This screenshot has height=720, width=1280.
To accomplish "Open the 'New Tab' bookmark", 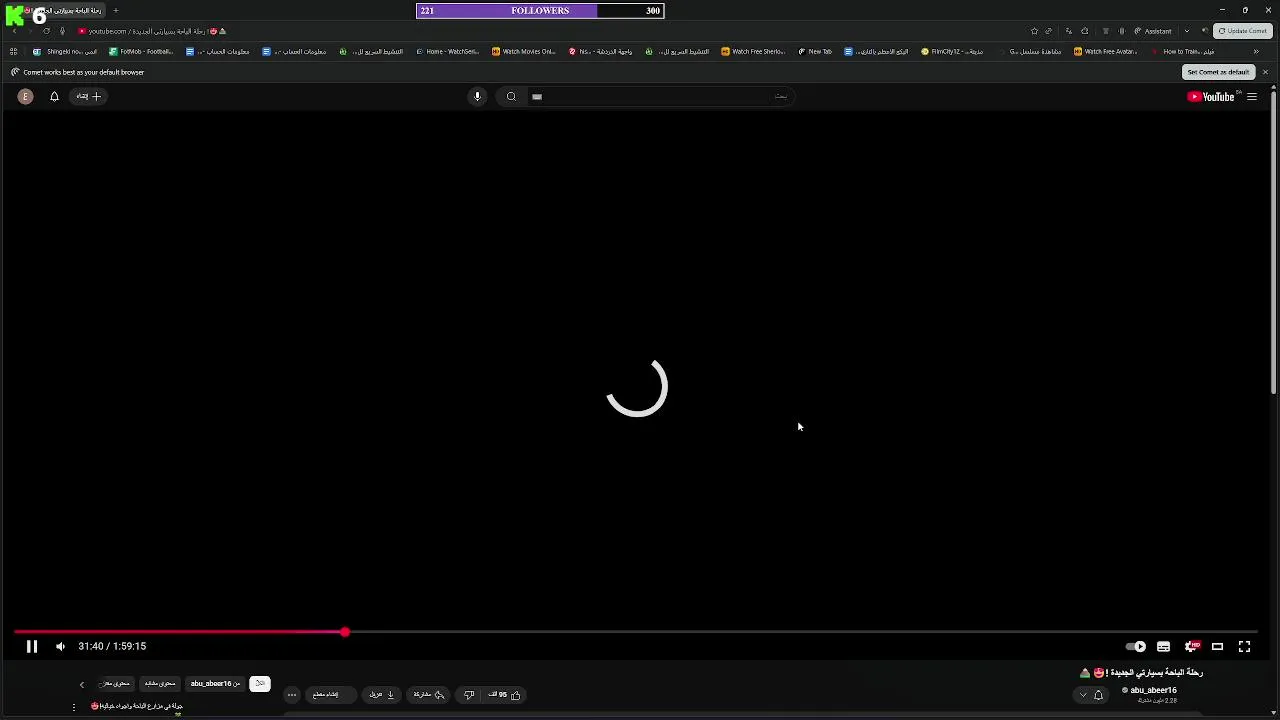I will pyautogui.click(x=815, y=52).
